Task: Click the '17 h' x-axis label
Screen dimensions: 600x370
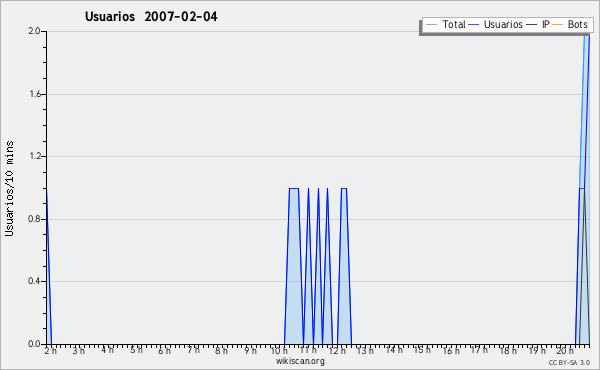Action: (479, 350)
